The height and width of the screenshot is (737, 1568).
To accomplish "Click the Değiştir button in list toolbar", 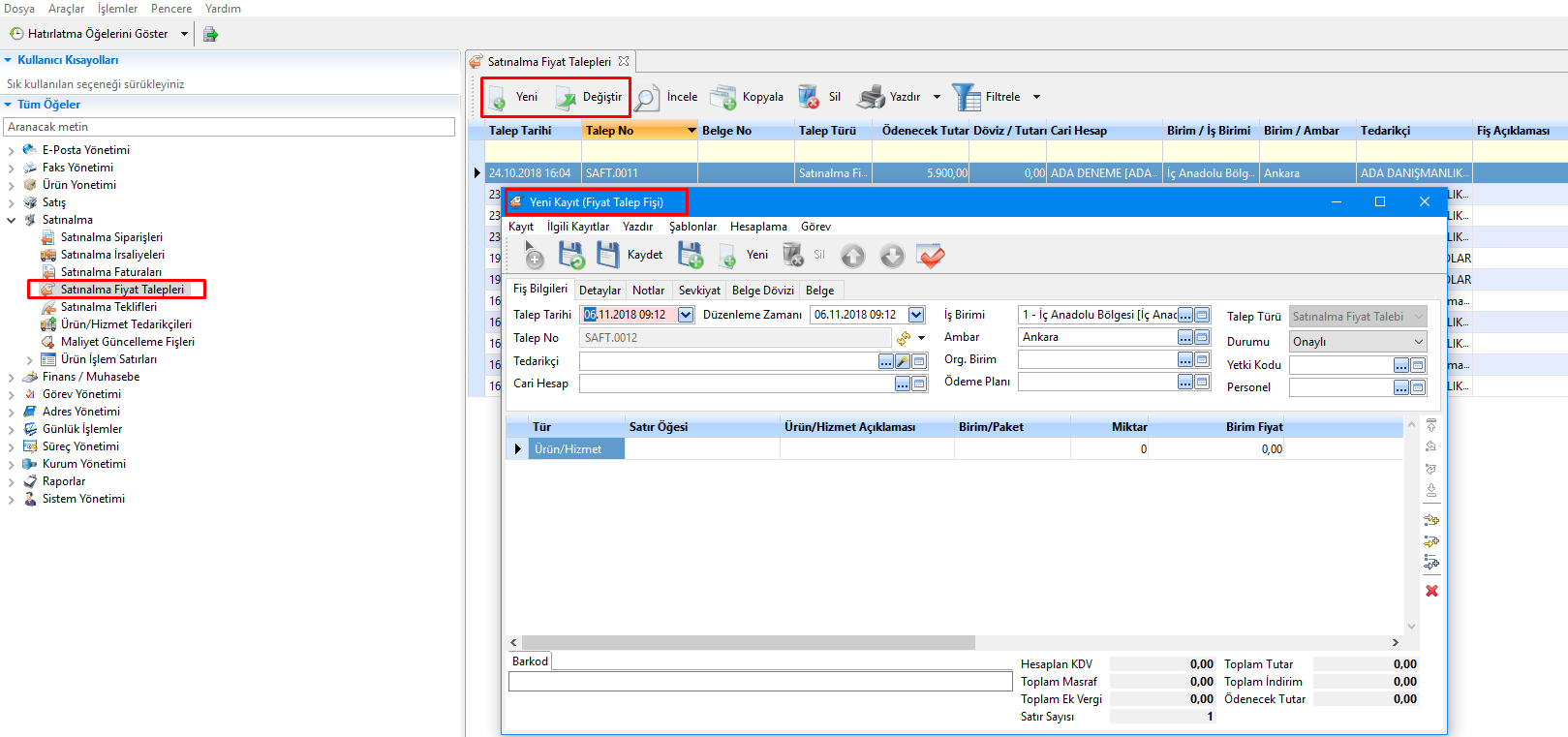I will [x=590, y=97].
